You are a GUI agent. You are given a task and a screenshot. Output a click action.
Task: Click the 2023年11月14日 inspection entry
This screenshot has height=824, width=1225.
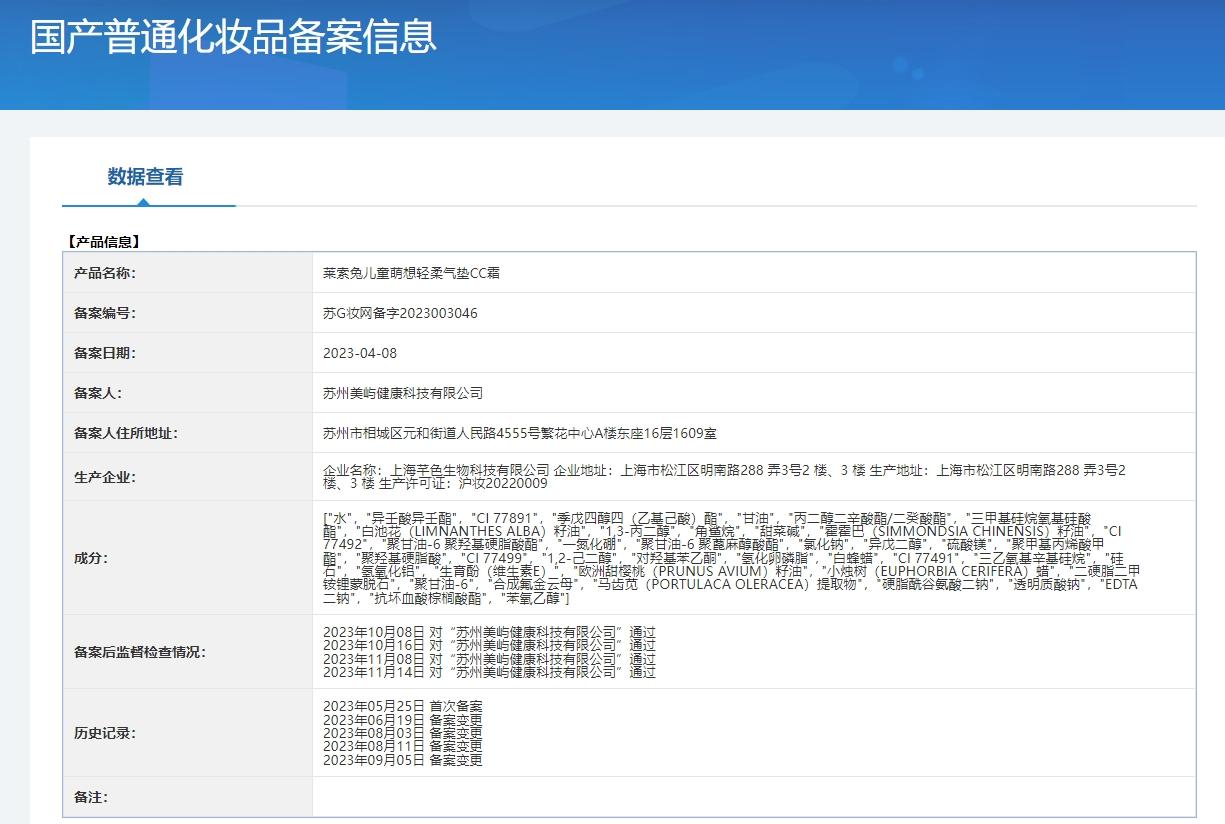pos(489,673)
